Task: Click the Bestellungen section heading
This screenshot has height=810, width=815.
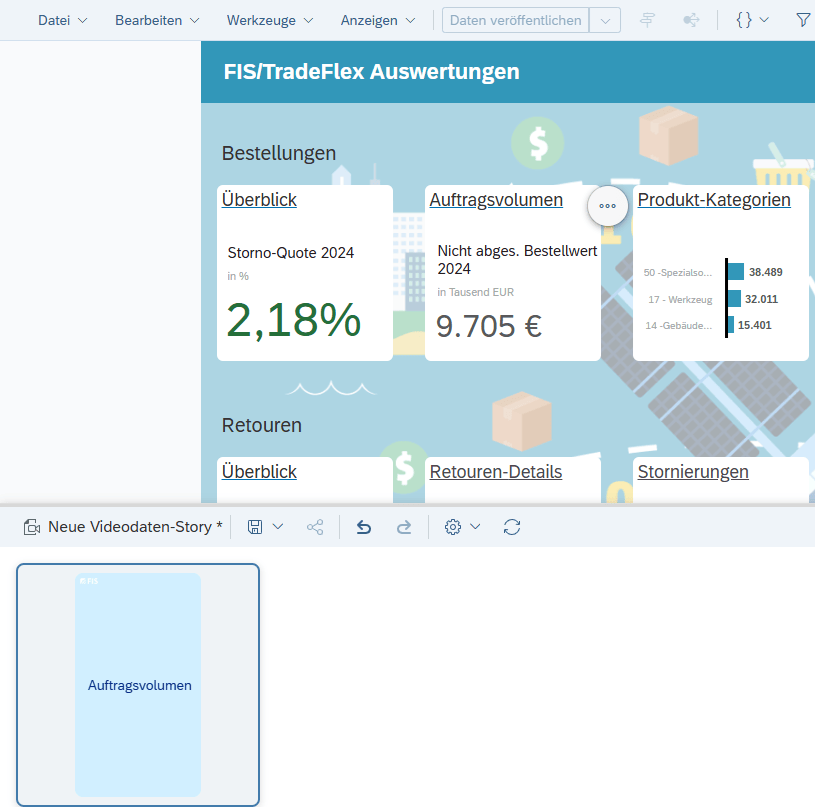Action: click(279, 153)
